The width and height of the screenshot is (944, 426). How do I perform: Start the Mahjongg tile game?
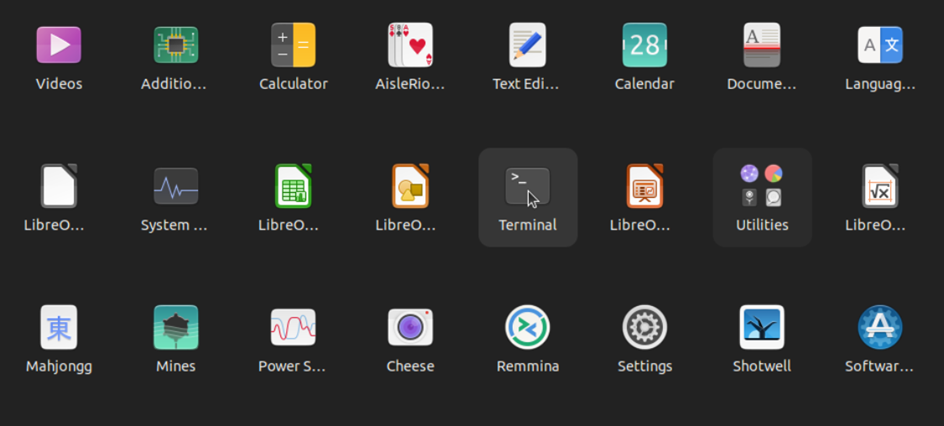(58, 327)
